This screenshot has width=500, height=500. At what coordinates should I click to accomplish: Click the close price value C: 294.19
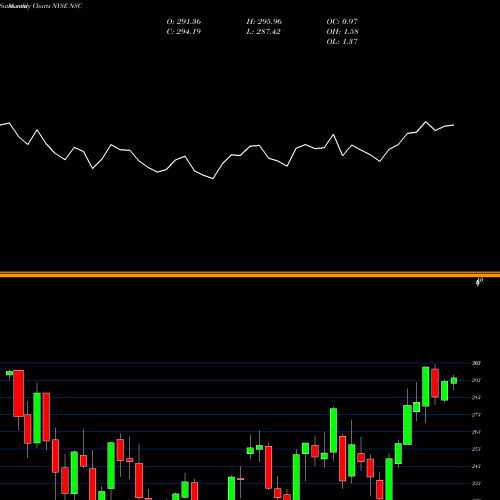tap(184, 32)
